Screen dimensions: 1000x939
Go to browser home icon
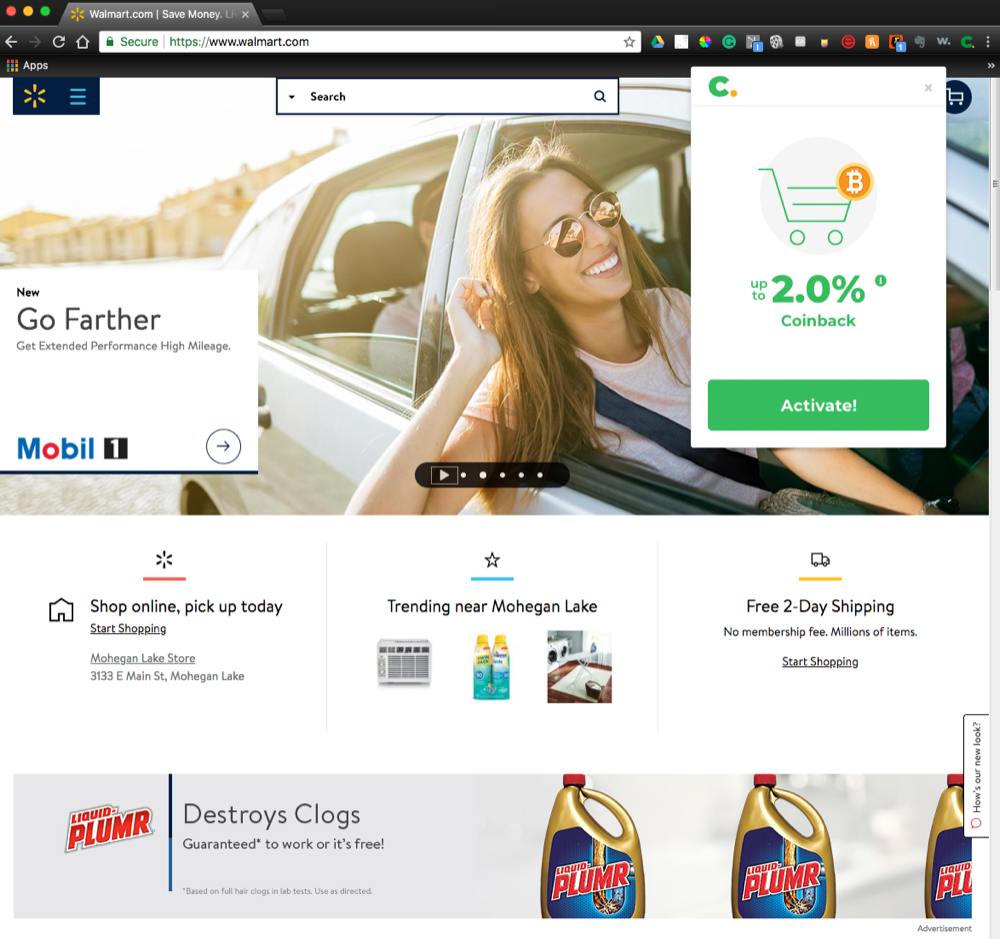83,42
